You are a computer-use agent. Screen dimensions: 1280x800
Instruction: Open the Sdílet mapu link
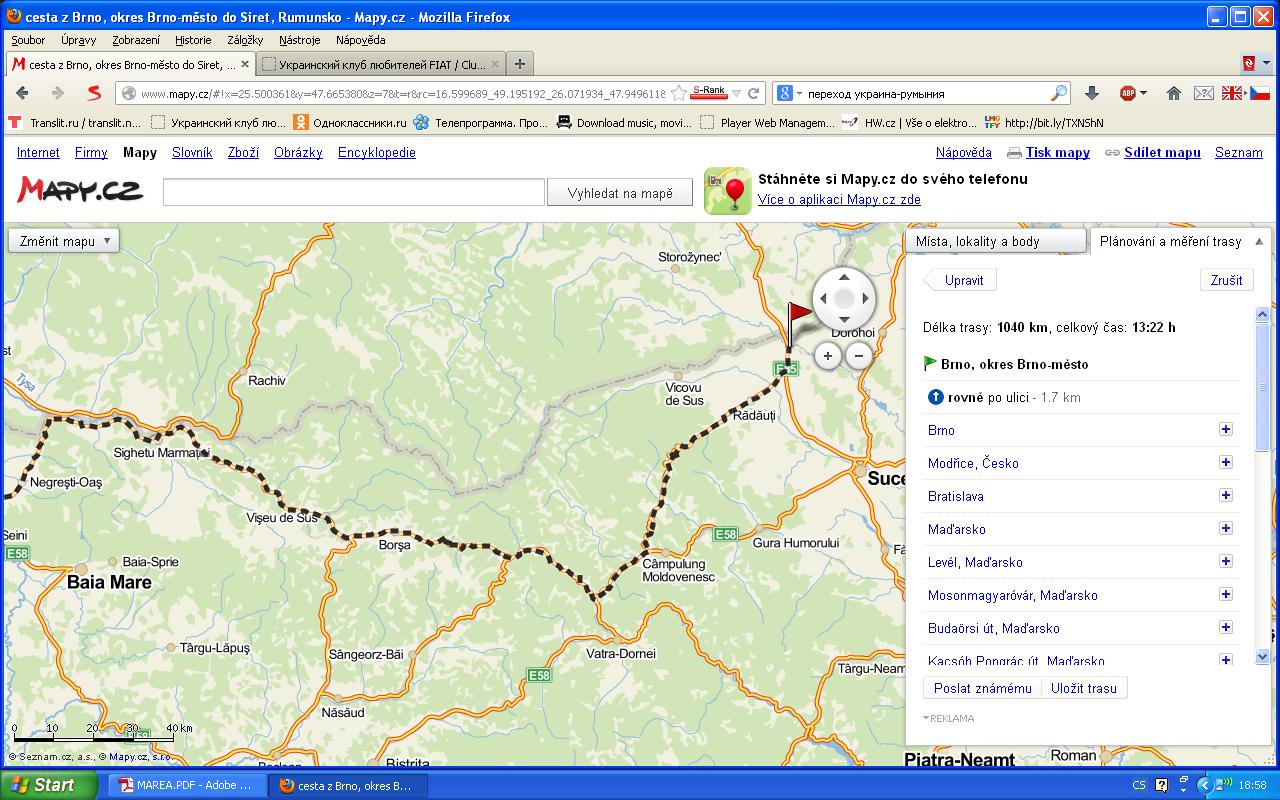tap(1161, 153)
